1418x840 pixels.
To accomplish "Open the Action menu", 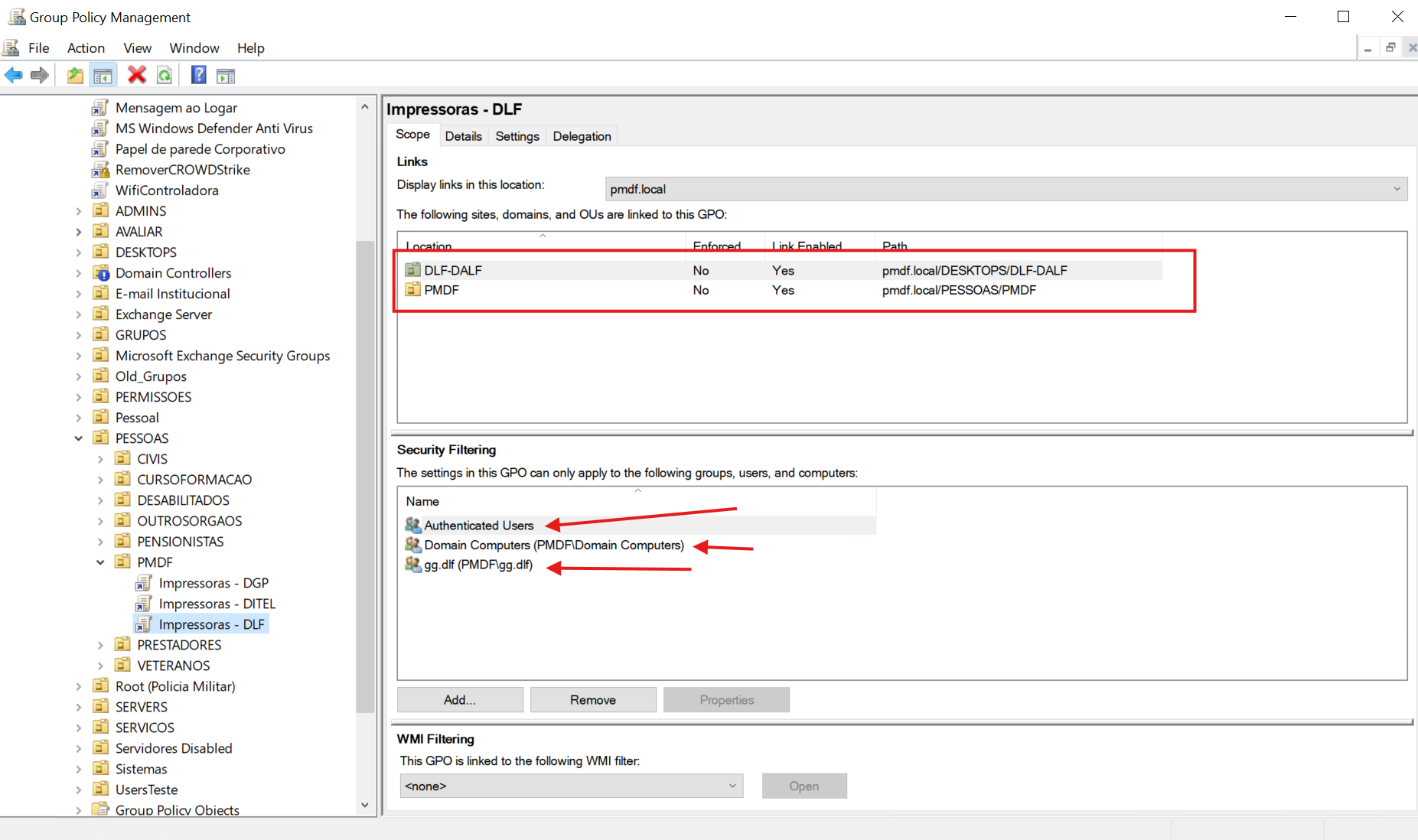I will pos(86,48).
